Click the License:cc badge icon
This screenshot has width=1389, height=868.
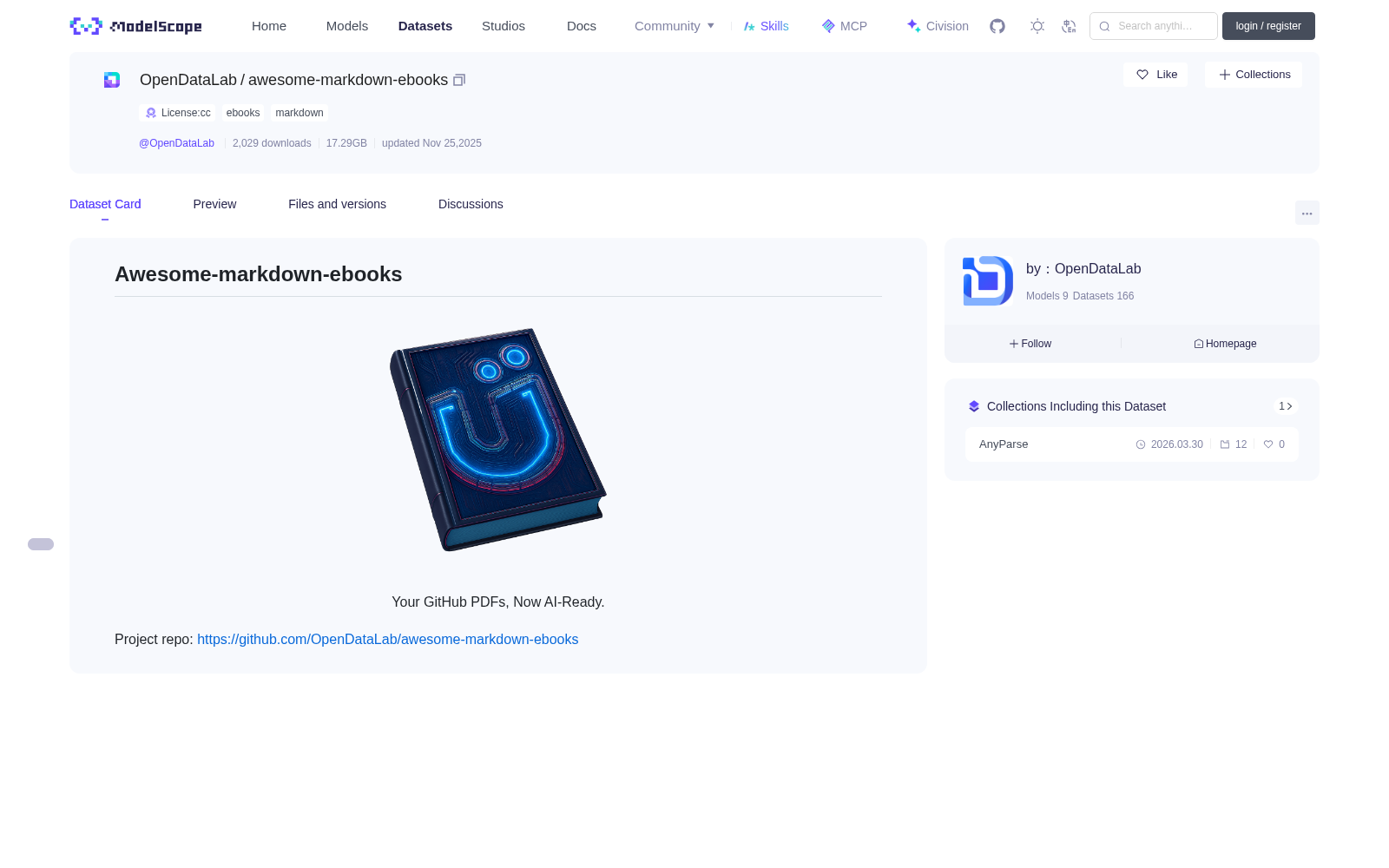click(x=151, y=113)
